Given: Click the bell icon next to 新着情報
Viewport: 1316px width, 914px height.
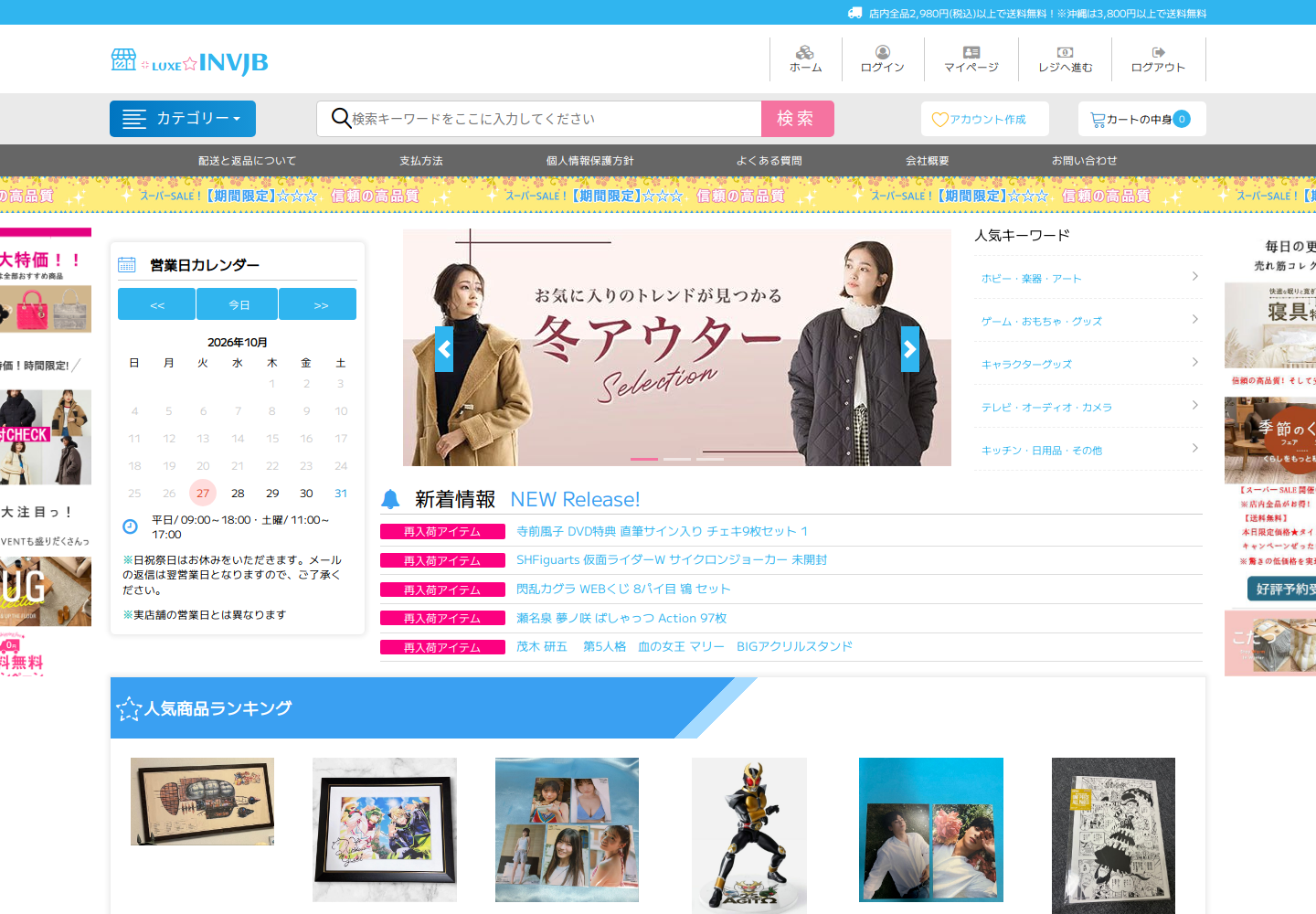Looking at the screenshot, I should click(390, 499).
